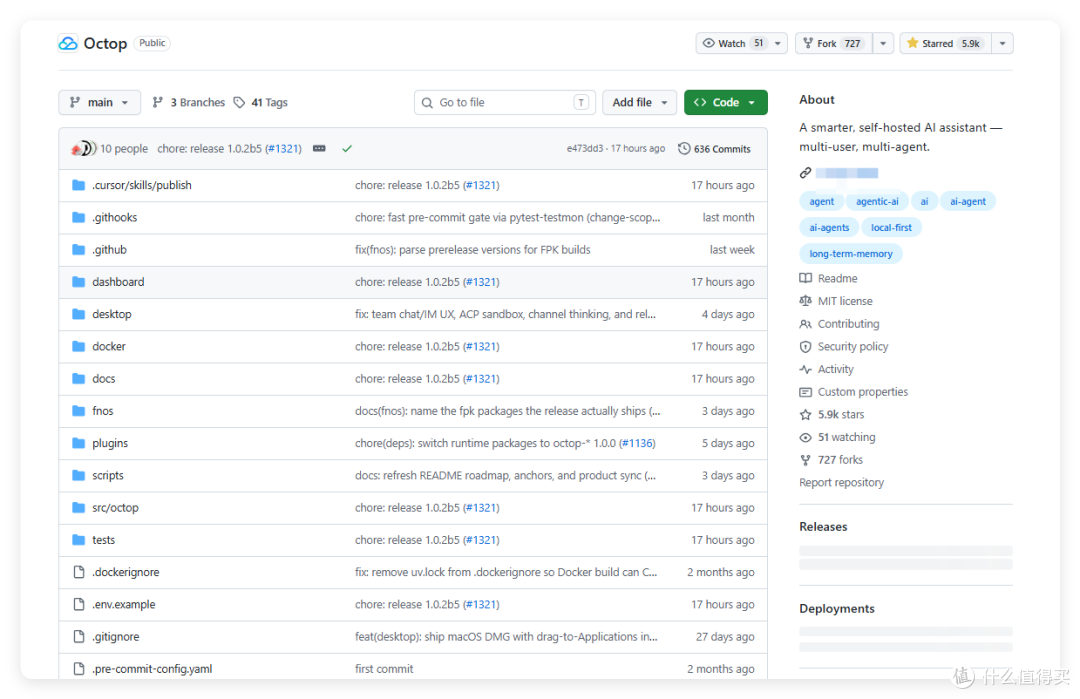Image resolution: width=1080 pixels, height=699 pixels.
Task: Click the folder icon beside docker
Action: (79, 346)
